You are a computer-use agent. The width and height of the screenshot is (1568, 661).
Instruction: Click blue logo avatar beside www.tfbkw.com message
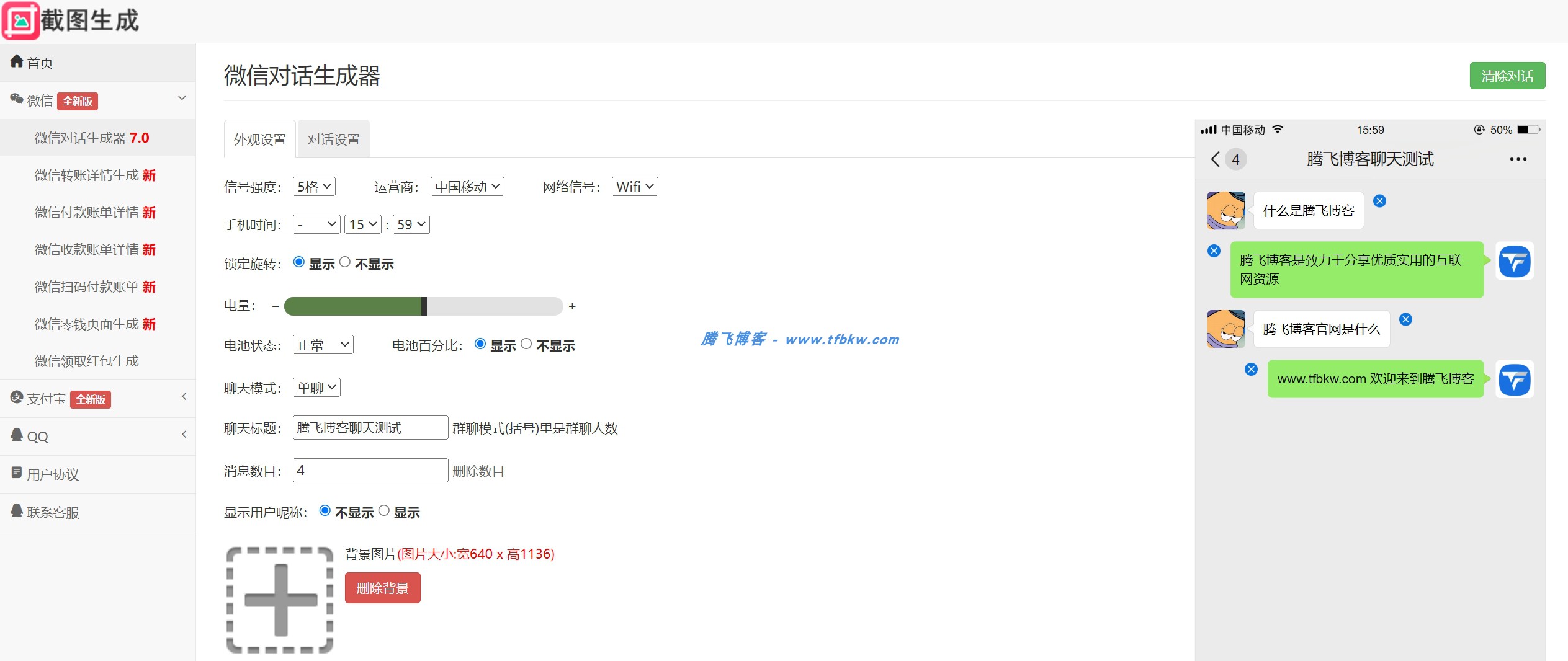coord(1515,379)
